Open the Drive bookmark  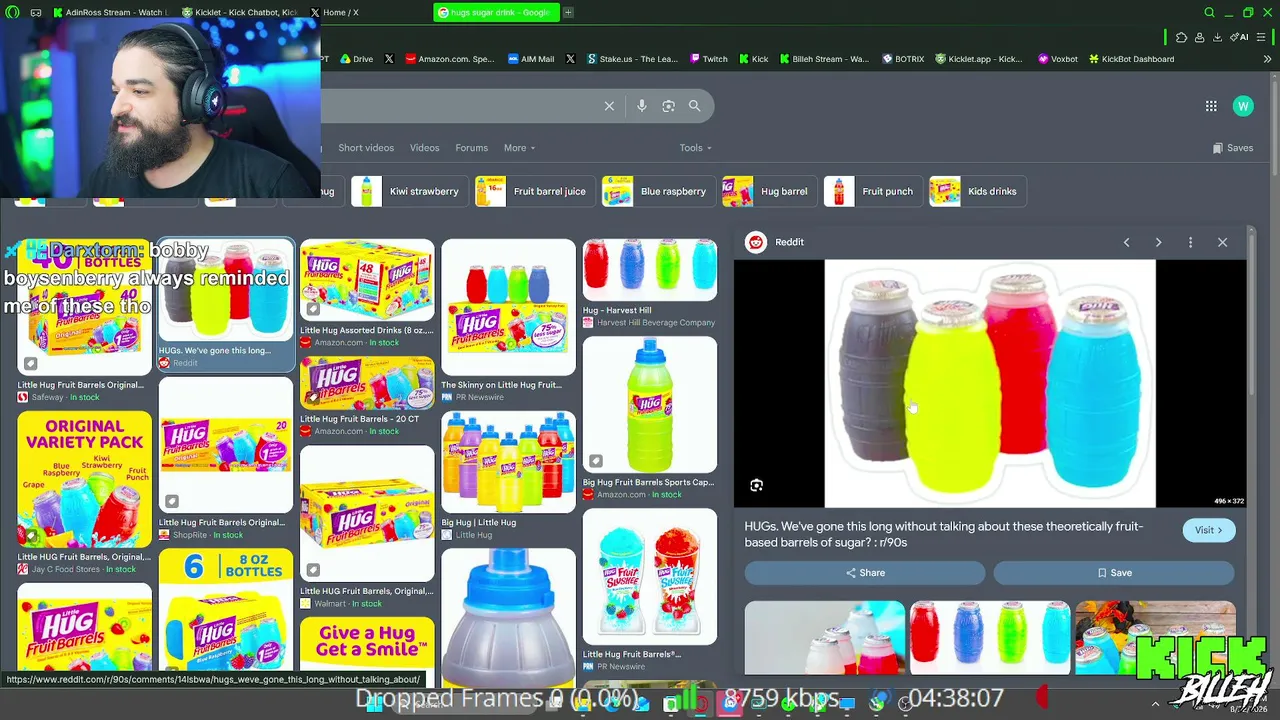point(356,59)
